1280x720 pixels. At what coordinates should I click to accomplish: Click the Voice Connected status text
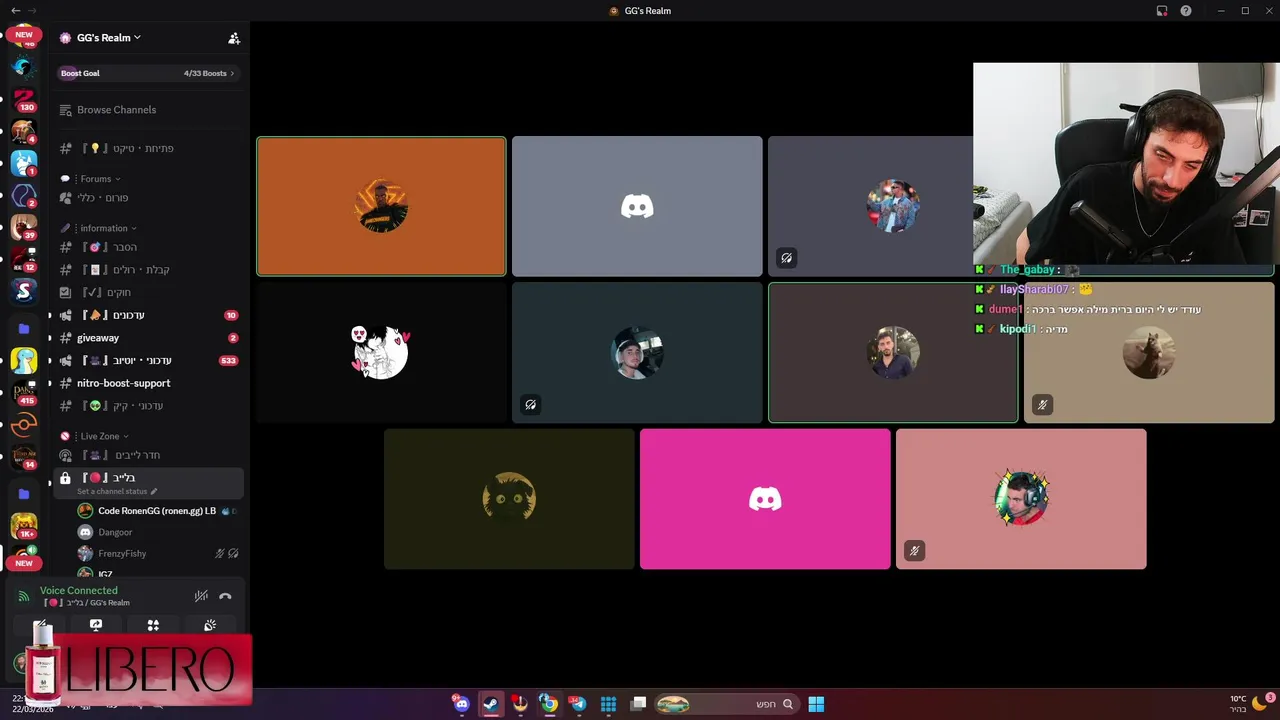click(x=79, y=591)
